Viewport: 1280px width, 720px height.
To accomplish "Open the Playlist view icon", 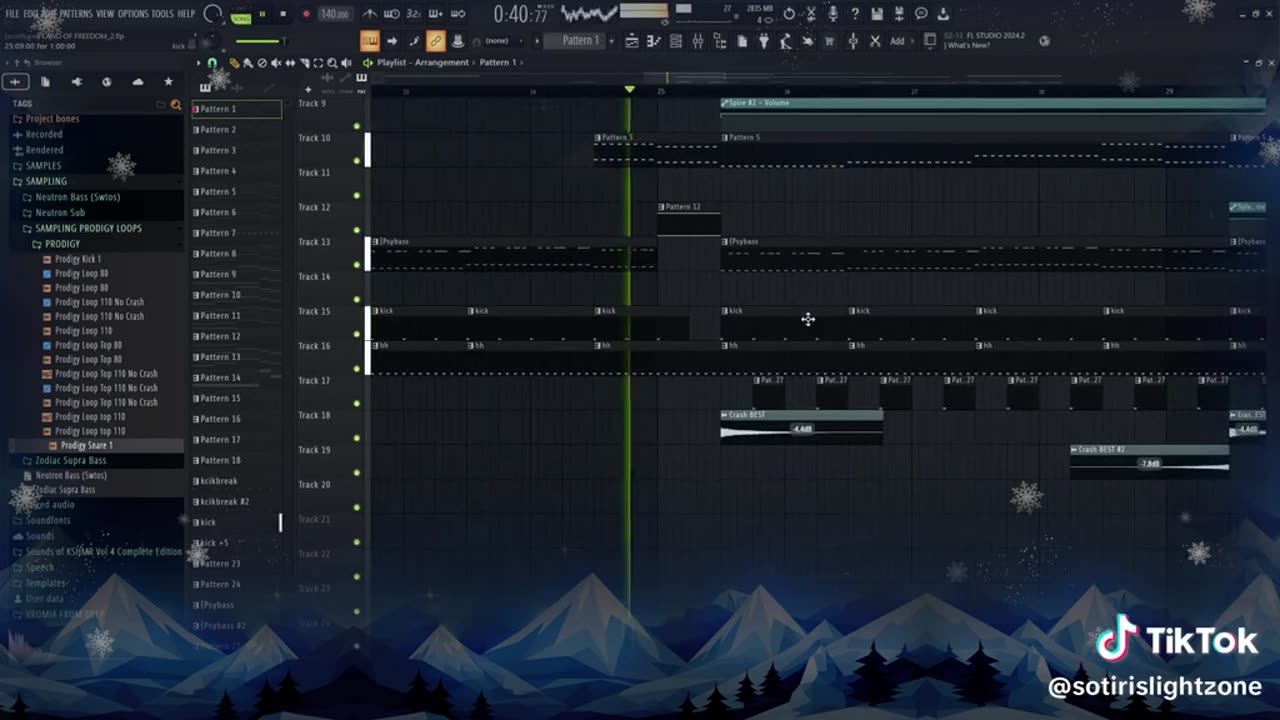I will click(631, 41).
